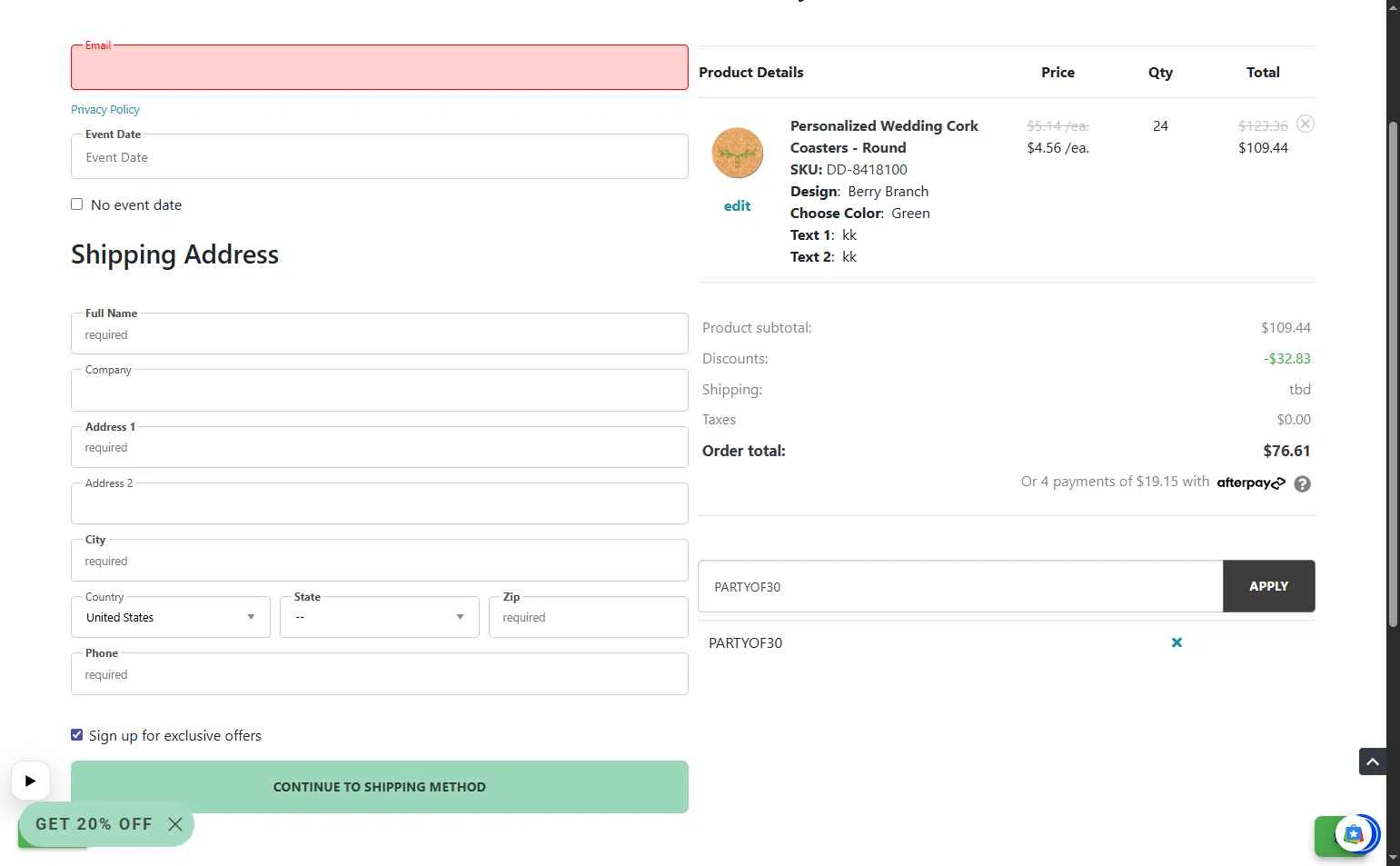The image size is (1400, 866).
Task: Click the page vertical scrollbar
Action: click(x=1393, y=373)
